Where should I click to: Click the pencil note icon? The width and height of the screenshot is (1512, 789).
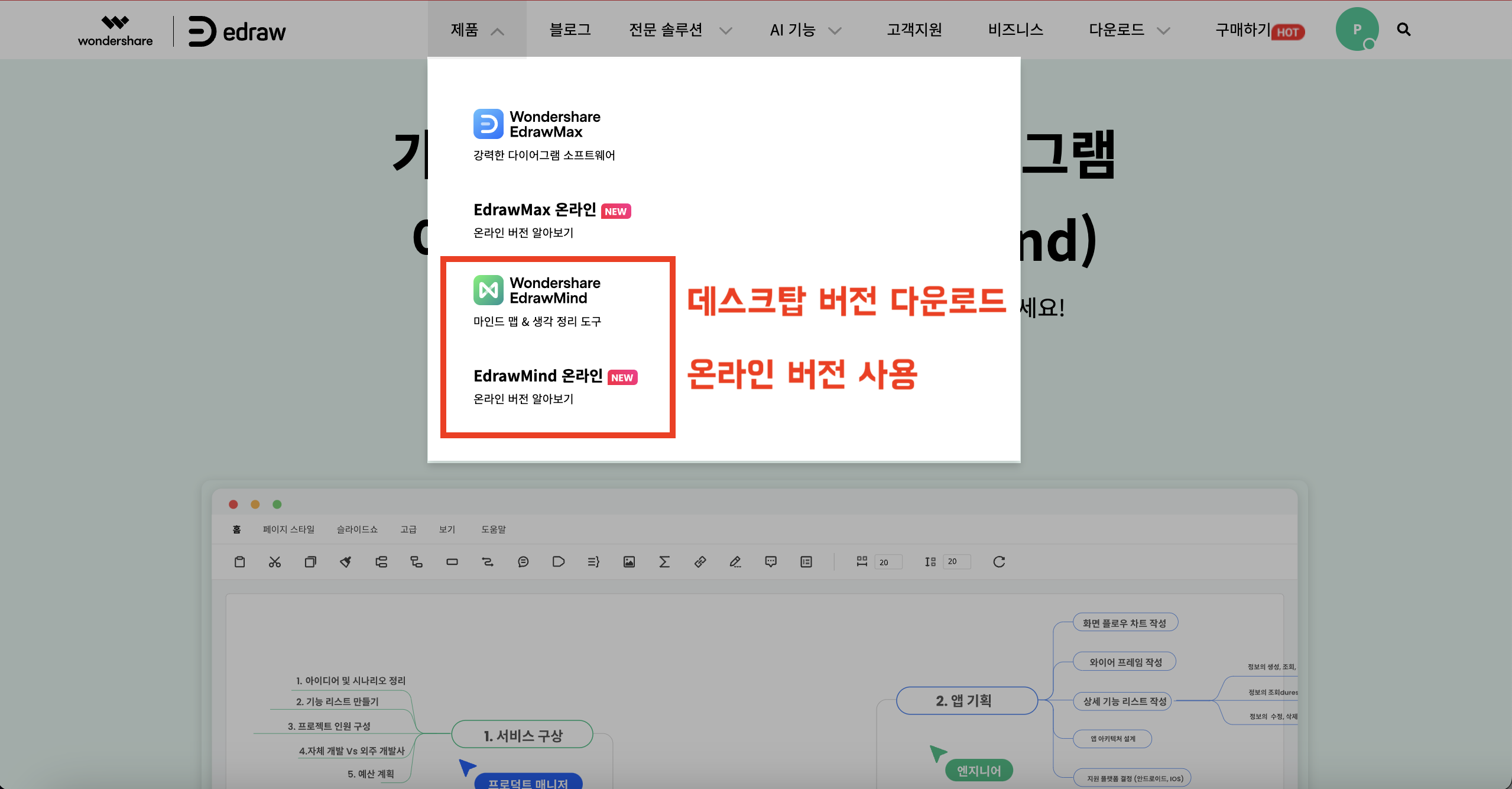point(735,562)
